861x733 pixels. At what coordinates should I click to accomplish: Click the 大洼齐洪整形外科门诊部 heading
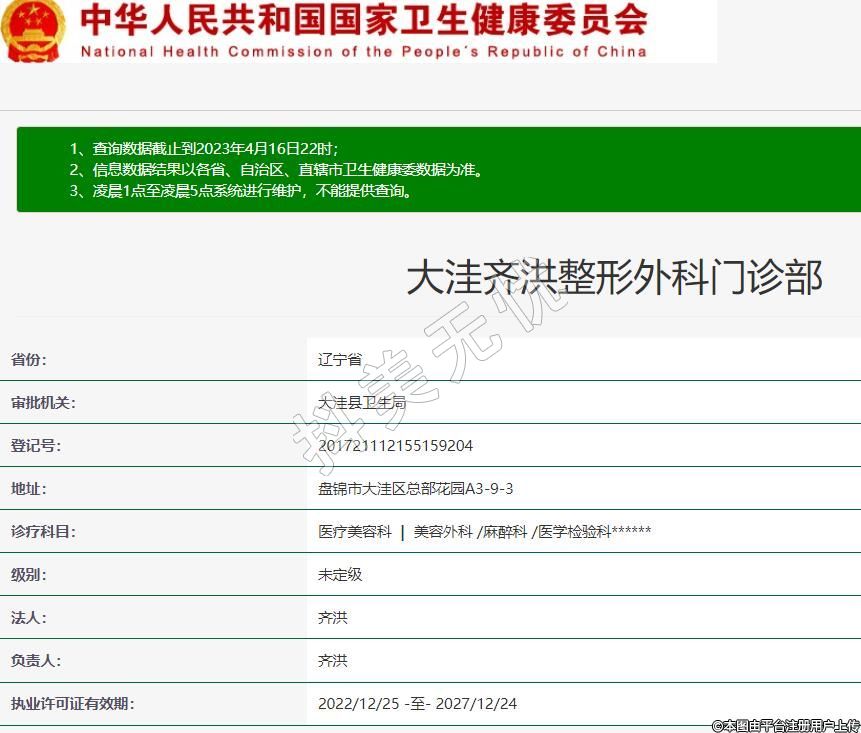pyautogui.click(x=614, y=278)
